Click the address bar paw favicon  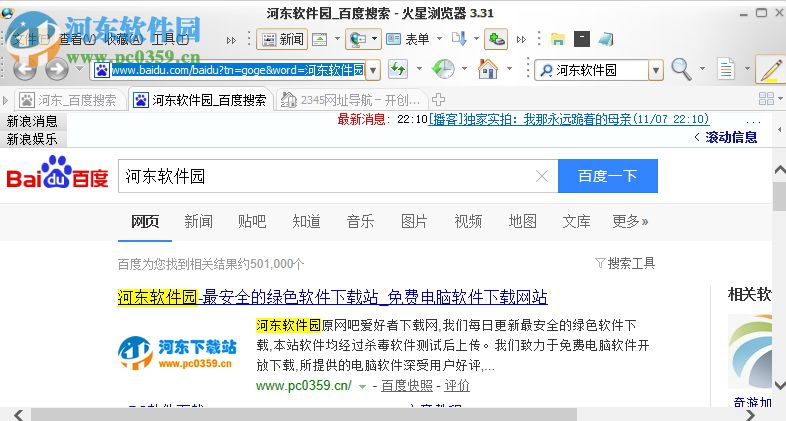[x=101, y=70]
